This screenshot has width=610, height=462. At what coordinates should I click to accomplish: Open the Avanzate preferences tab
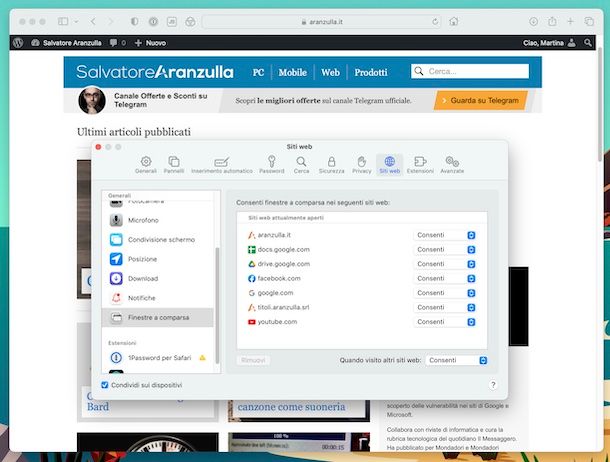point(452,165)
